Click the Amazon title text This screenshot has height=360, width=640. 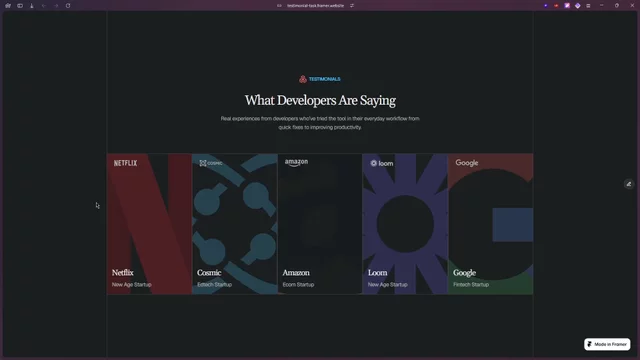[x=296, y=272]
